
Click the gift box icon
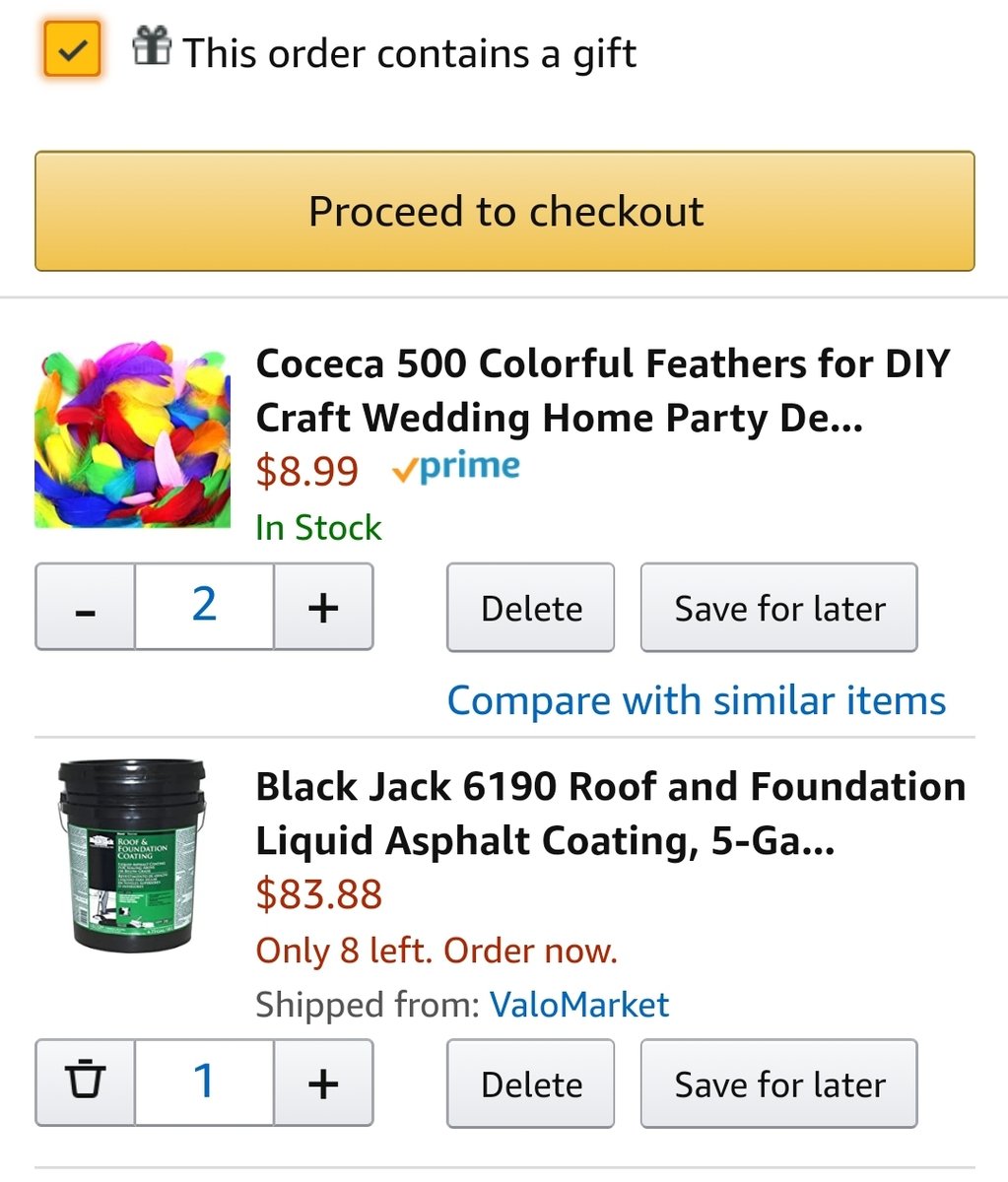tap(152, 46)
